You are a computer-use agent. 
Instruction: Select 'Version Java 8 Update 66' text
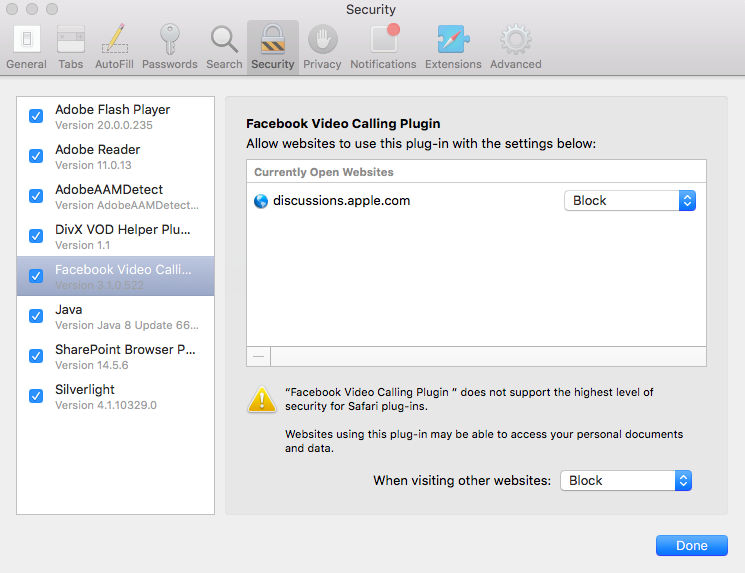(x=127, y=325)
